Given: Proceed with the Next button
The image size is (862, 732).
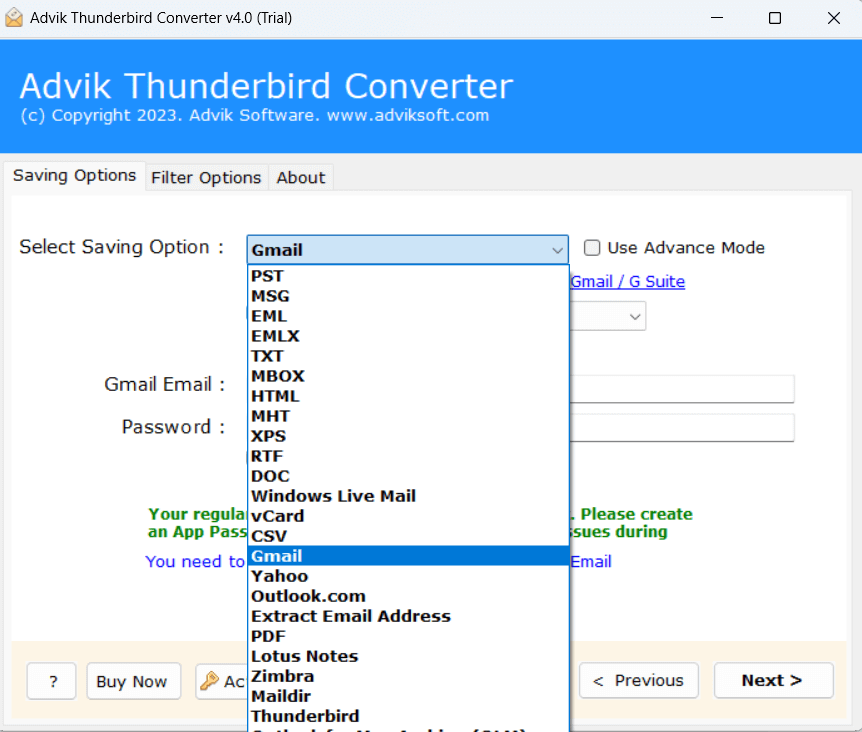Looking at the screenshot, I should coord(773,680).
